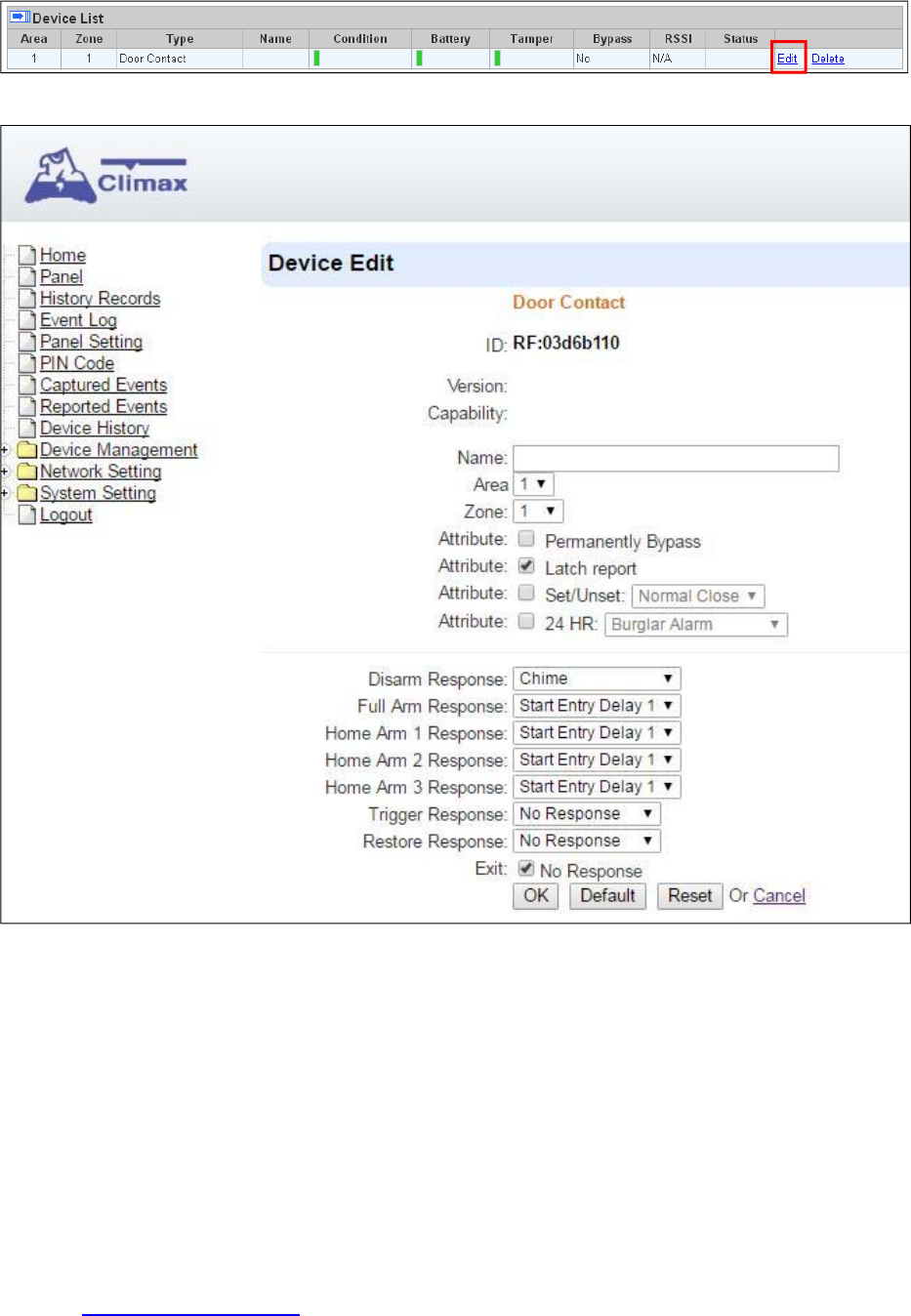Open the PIN Code link

pyautogui.click(x=77, y=363)
